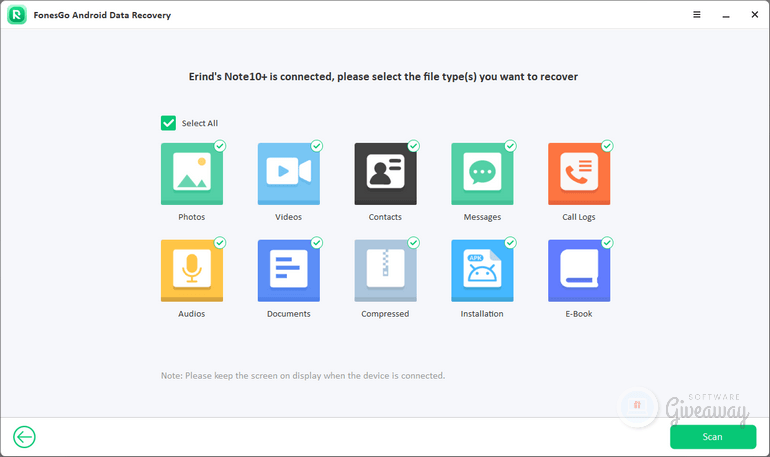Select the Photos file type icon
Image resolution: width=770 pixels, height=457 pixels.
(x=191, y=174)
